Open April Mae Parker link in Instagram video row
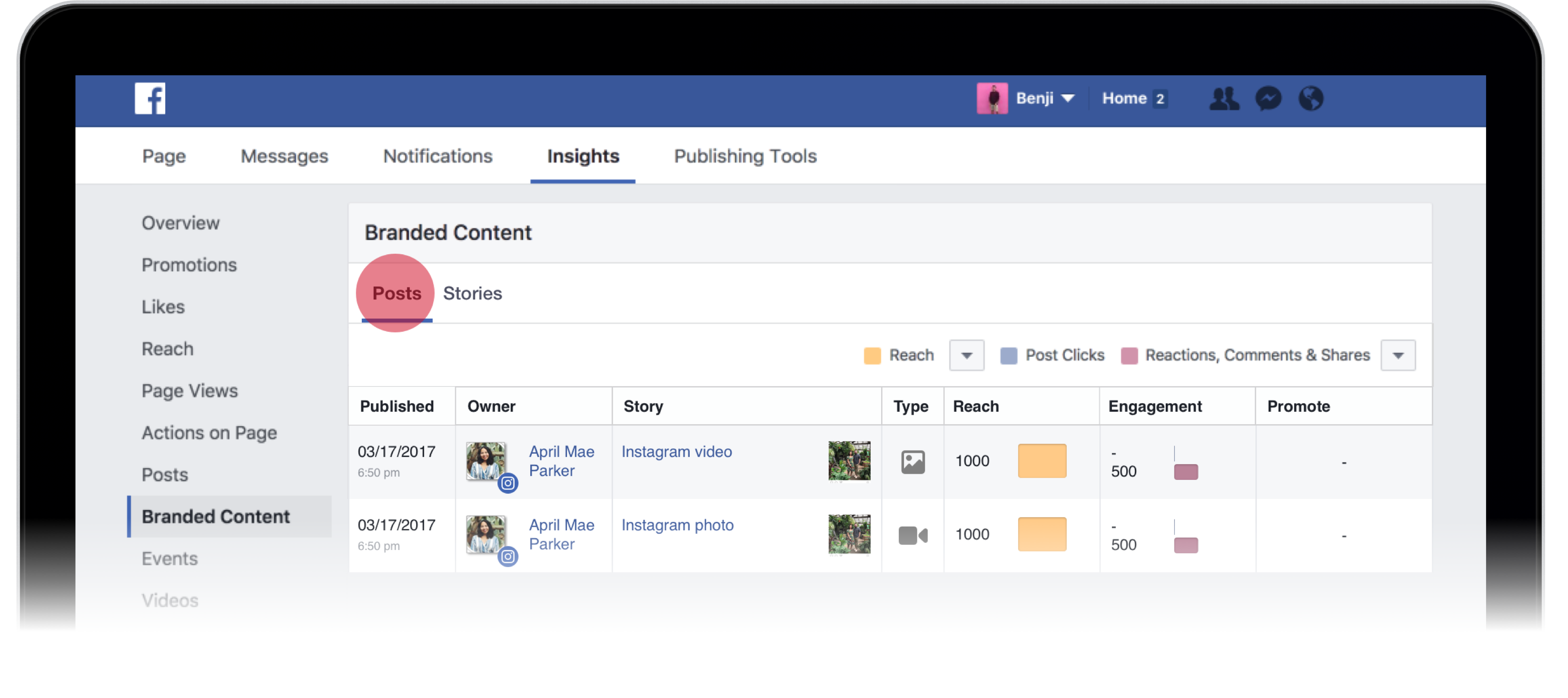 561,461
